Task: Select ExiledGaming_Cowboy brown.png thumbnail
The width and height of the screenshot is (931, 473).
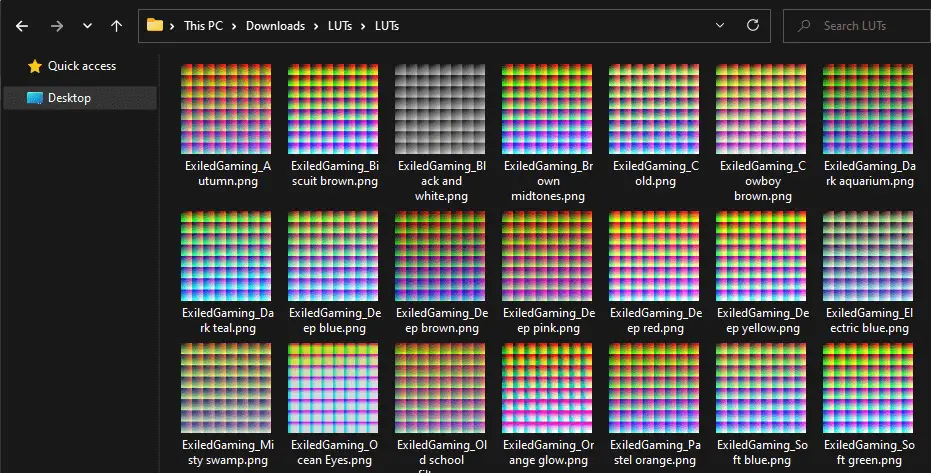Action: coord(761,109)
